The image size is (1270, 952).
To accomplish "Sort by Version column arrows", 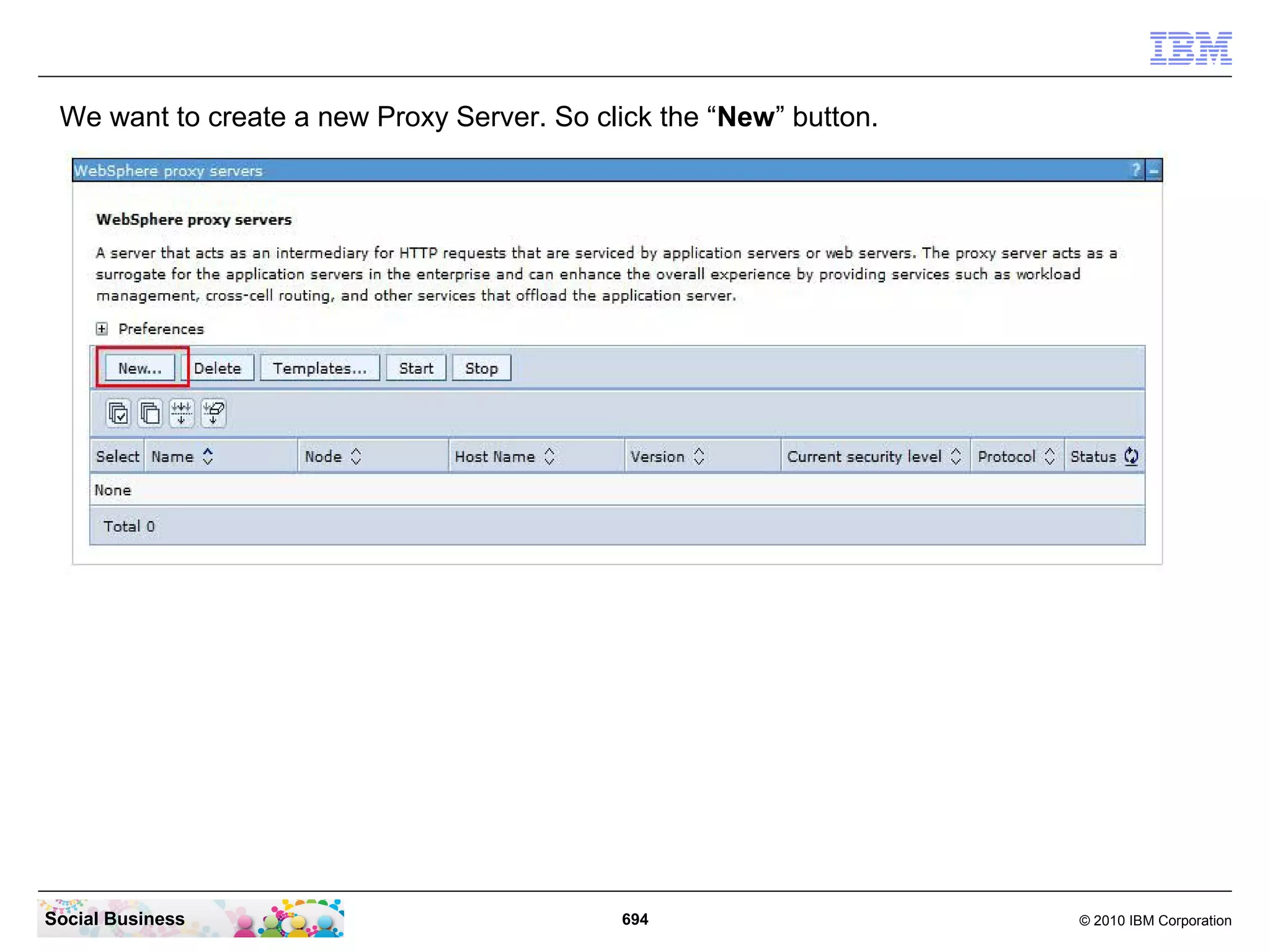I will pos(699,457).
